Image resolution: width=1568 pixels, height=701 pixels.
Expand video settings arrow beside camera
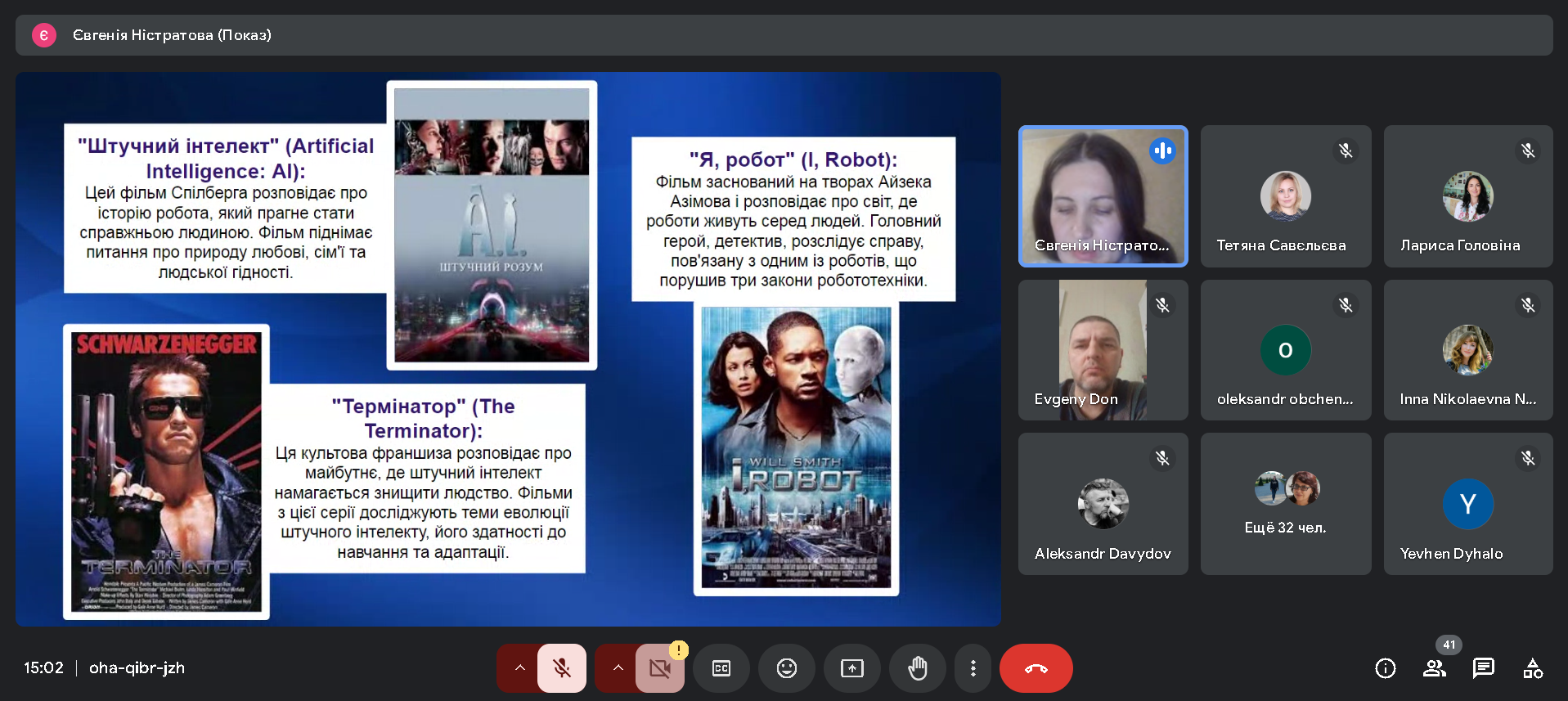[618, 668]
